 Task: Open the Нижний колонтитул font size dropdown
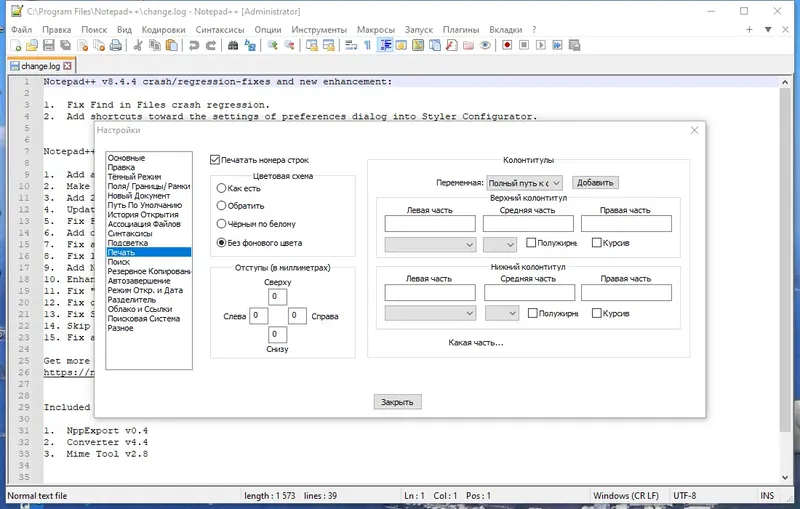pyautogui.click(x=502, y=313)
